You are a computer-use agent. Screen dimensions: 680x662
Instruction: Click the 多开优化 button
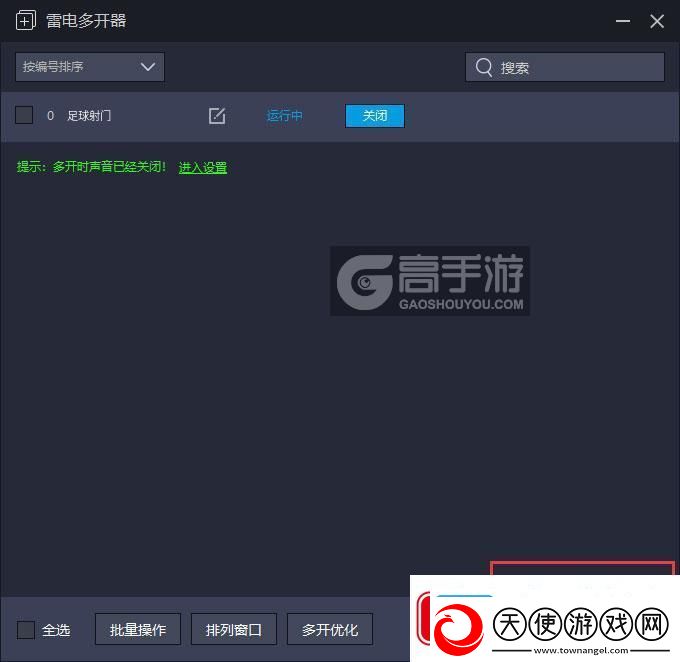click(330, 629)
